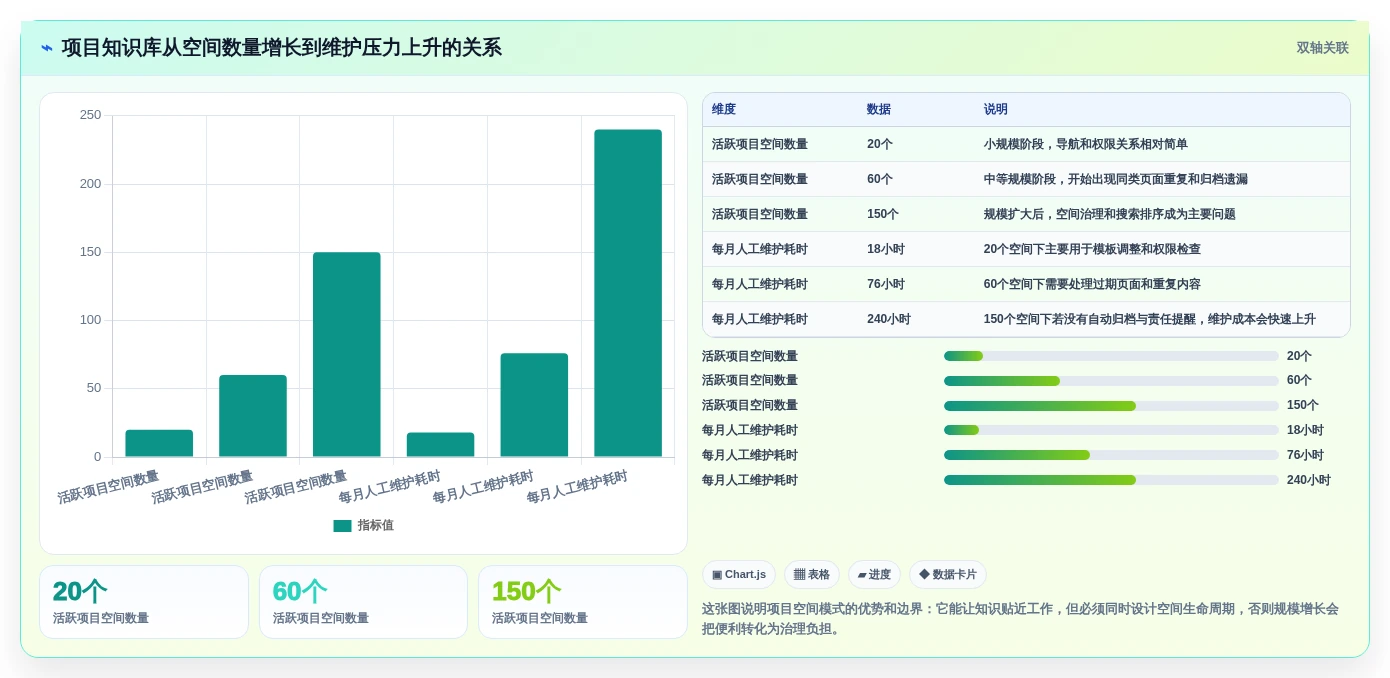Click the progress bar labeled 150个
This screenshot has height=678, width=1390.
1111,406
